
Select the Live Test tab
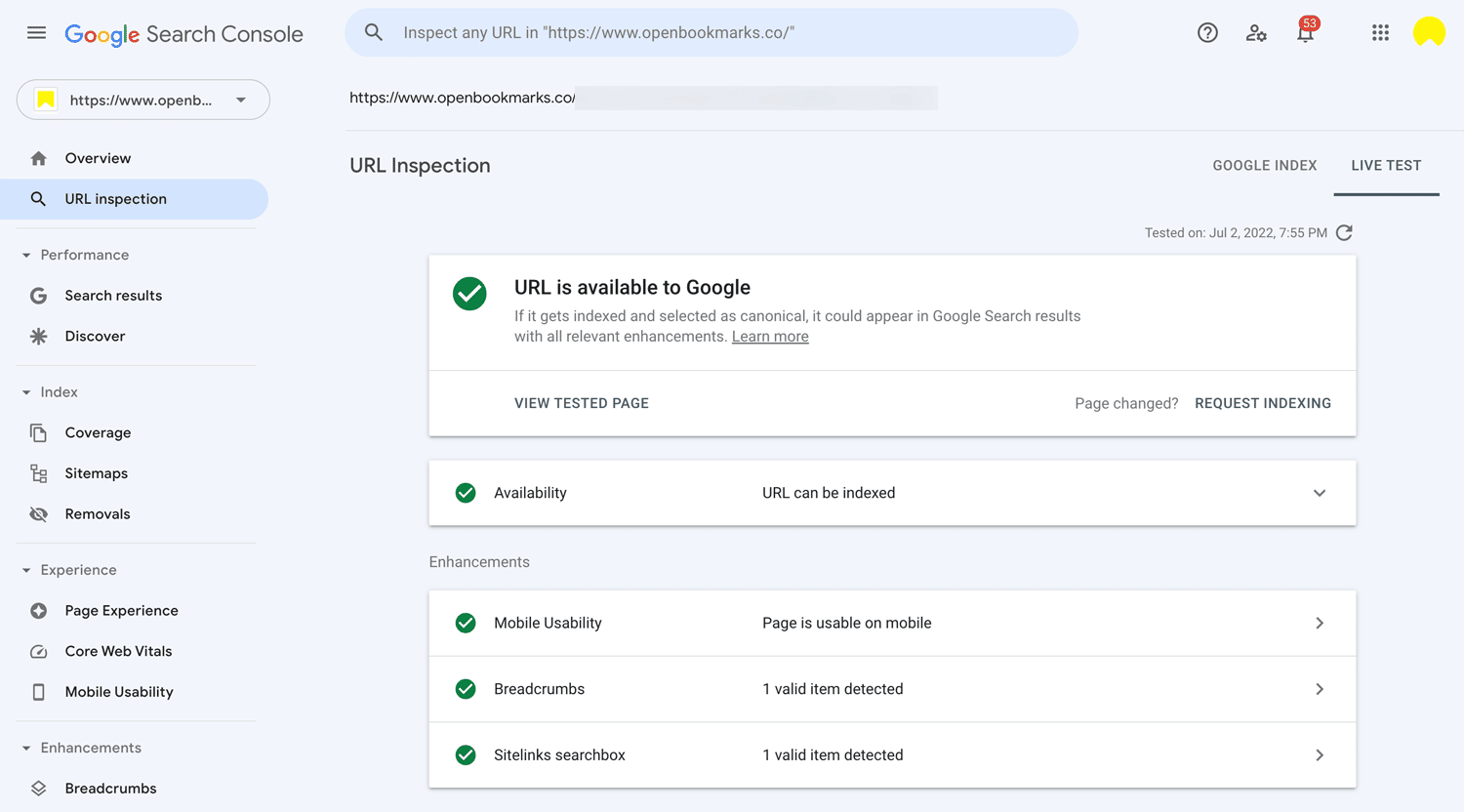coord(1386,166)
